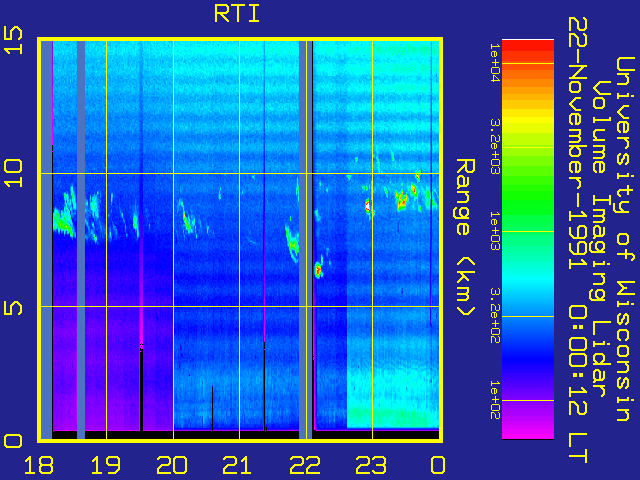Click the '0' range axis label at left
This screenshot has height=480, width=640.
(x=13, y=441)
